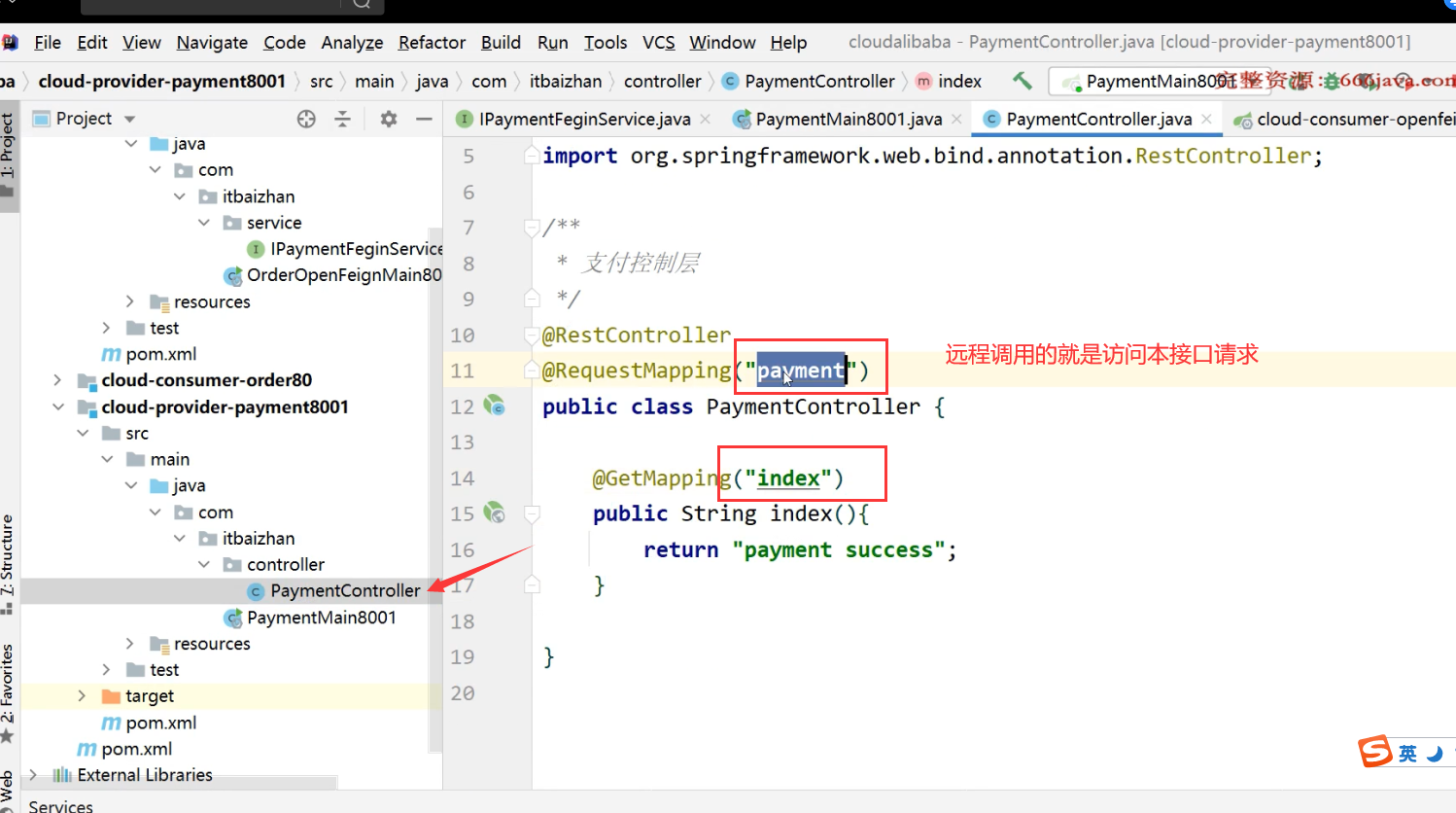Open Project panel settings gear
The image size is (1456, 813).
pos(389,119)
